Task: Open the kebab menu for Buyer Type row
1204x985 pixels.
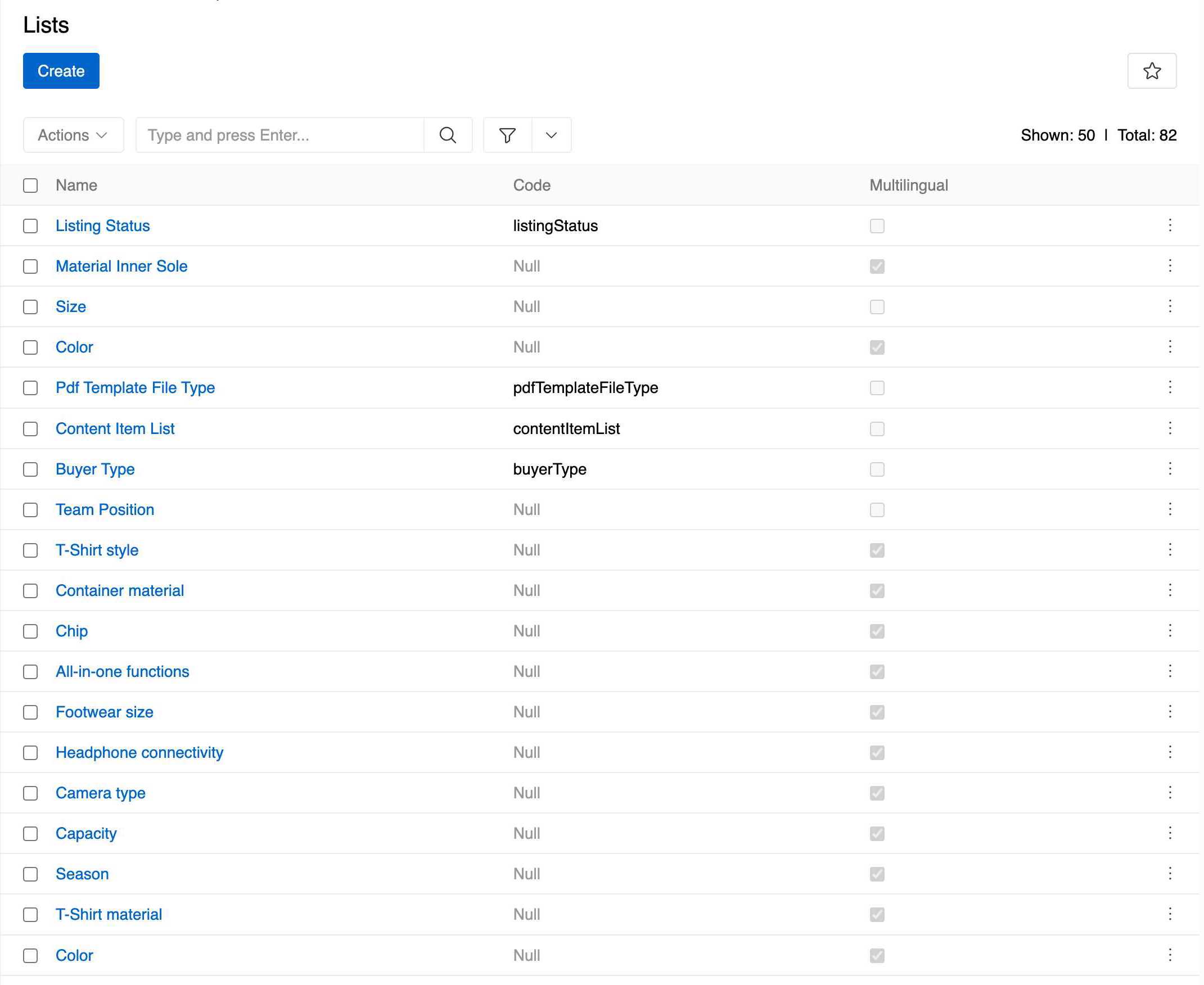Action: [x=1170, y=469]
